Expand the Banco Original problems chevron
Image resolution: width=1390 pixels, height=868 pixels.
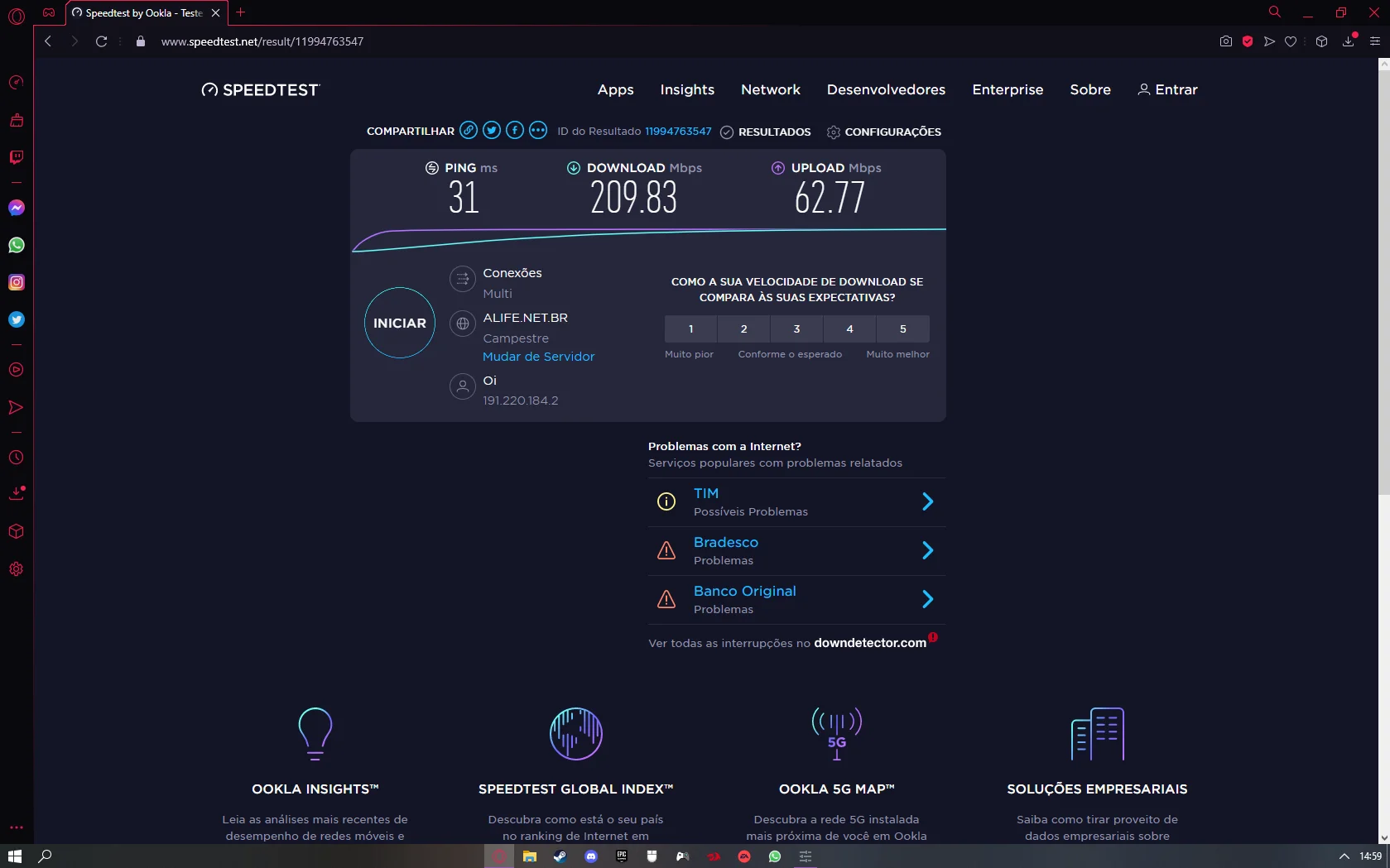[928, 599]
